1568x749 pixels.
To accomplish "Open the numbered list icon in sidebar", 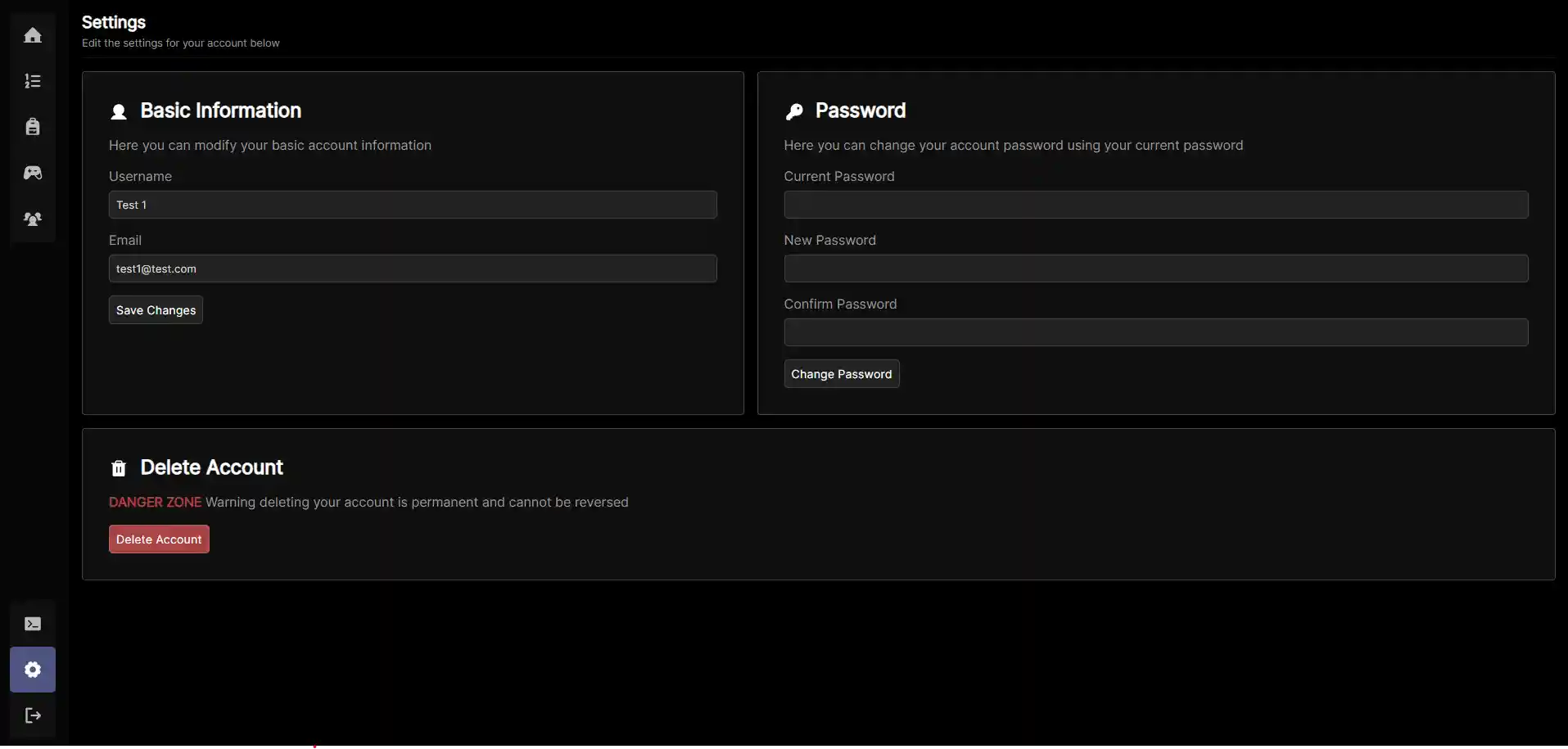I will point(33,81).
